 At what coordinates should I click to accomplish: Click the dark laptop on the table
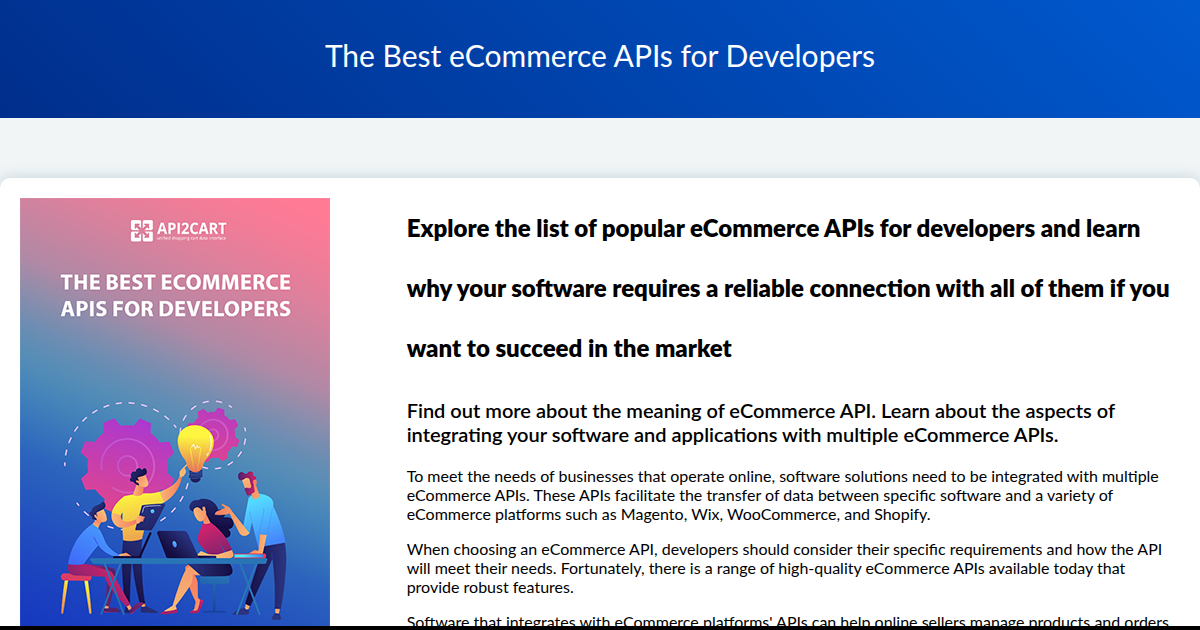pos(179,544)
